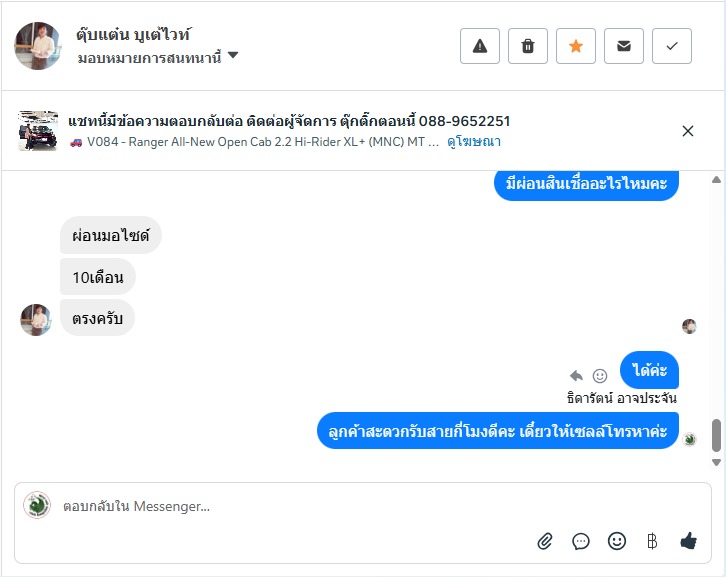Open the emoji picker in composer
This screenshot has height=577, width=726.
pos(617,541)
